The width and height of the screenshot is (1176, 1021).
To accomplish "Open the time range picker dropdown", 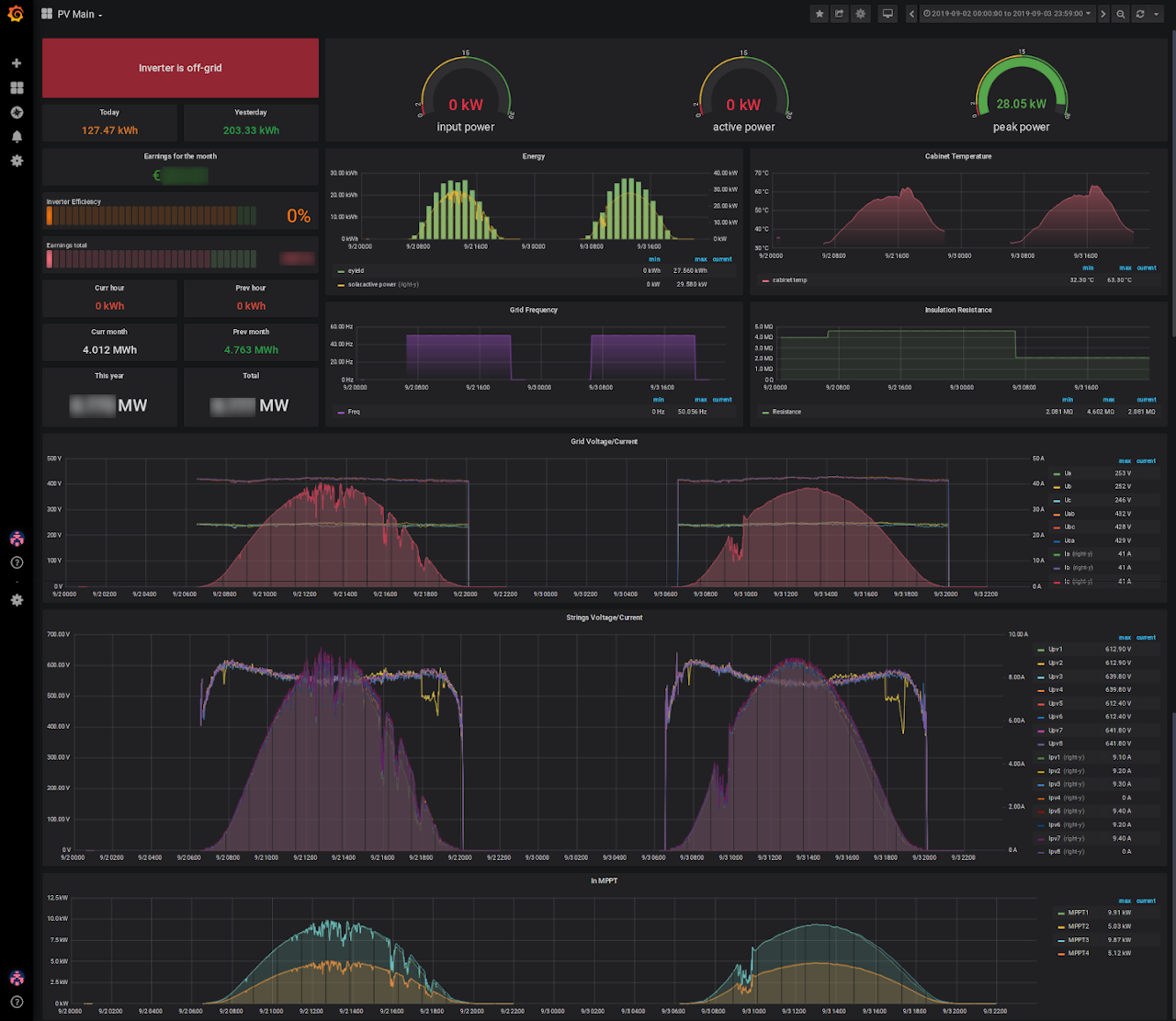I will 1007,14.
